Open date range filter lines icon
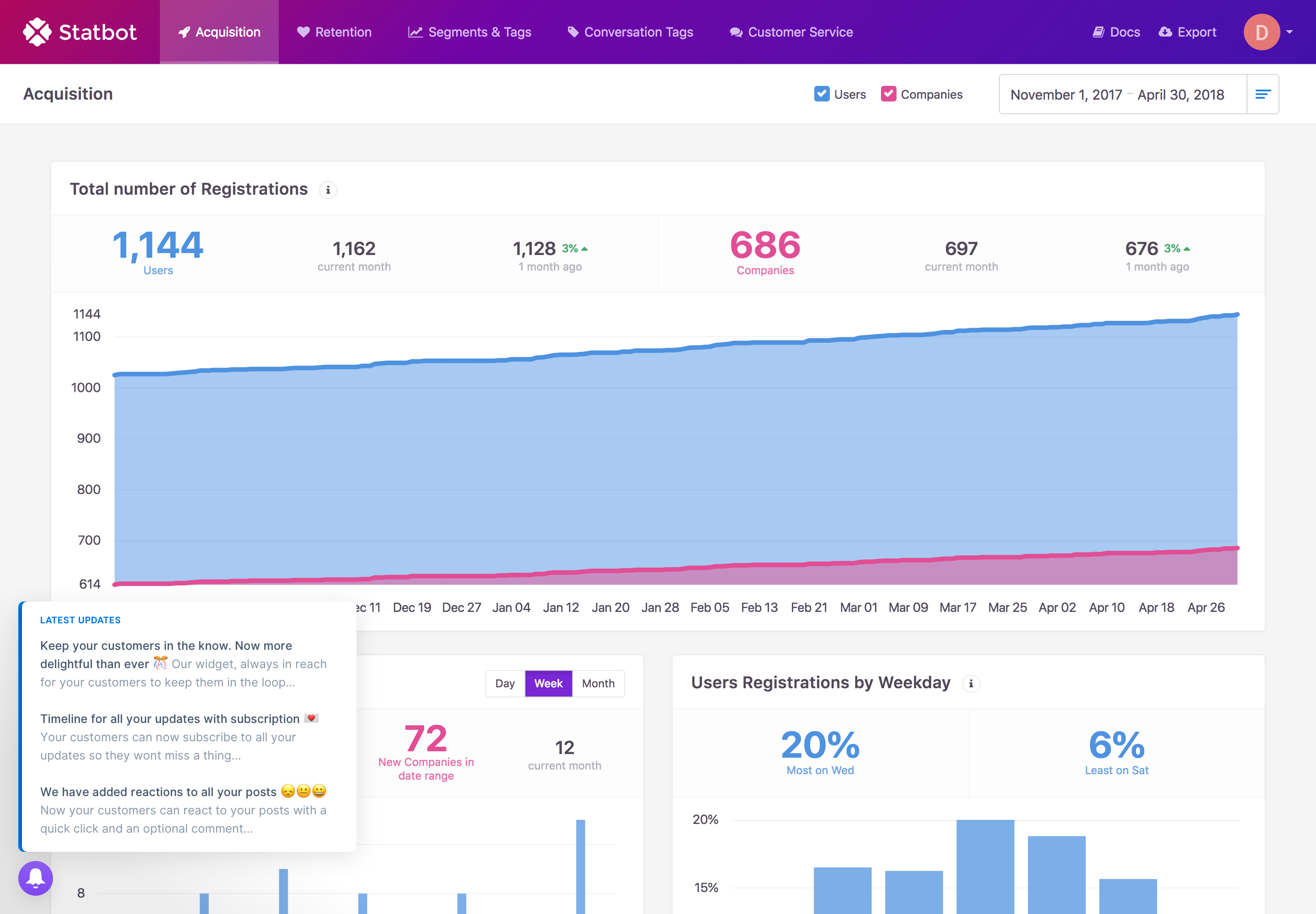Image resolution: width=1316 pixels, height=914 pixels. [x=1263, y=95]
